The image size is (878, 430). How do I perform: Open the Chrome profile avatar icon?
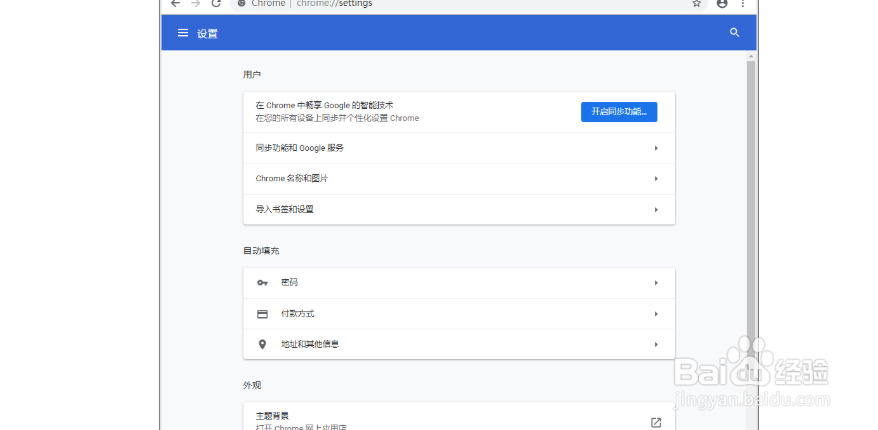(x=722, y=3)
